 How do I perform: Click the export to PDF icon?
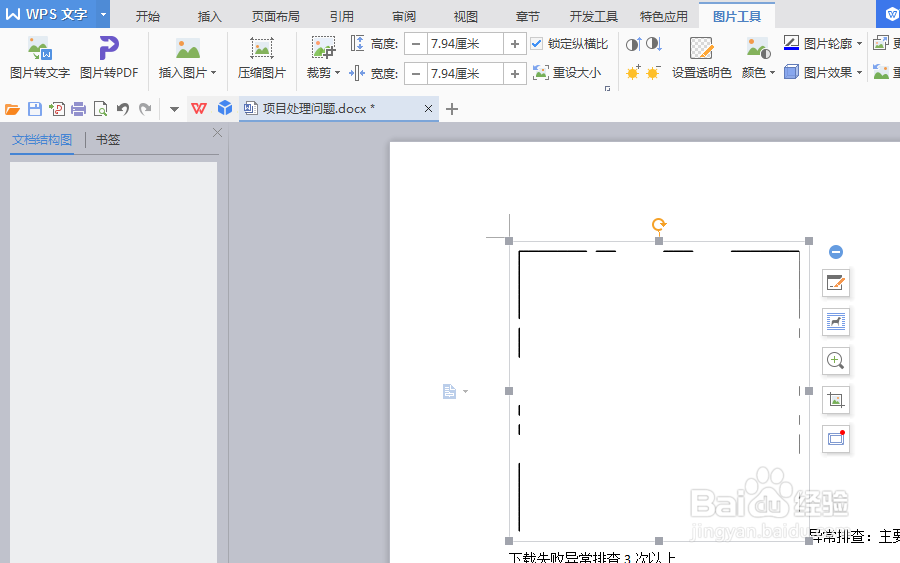coord(57,108)
